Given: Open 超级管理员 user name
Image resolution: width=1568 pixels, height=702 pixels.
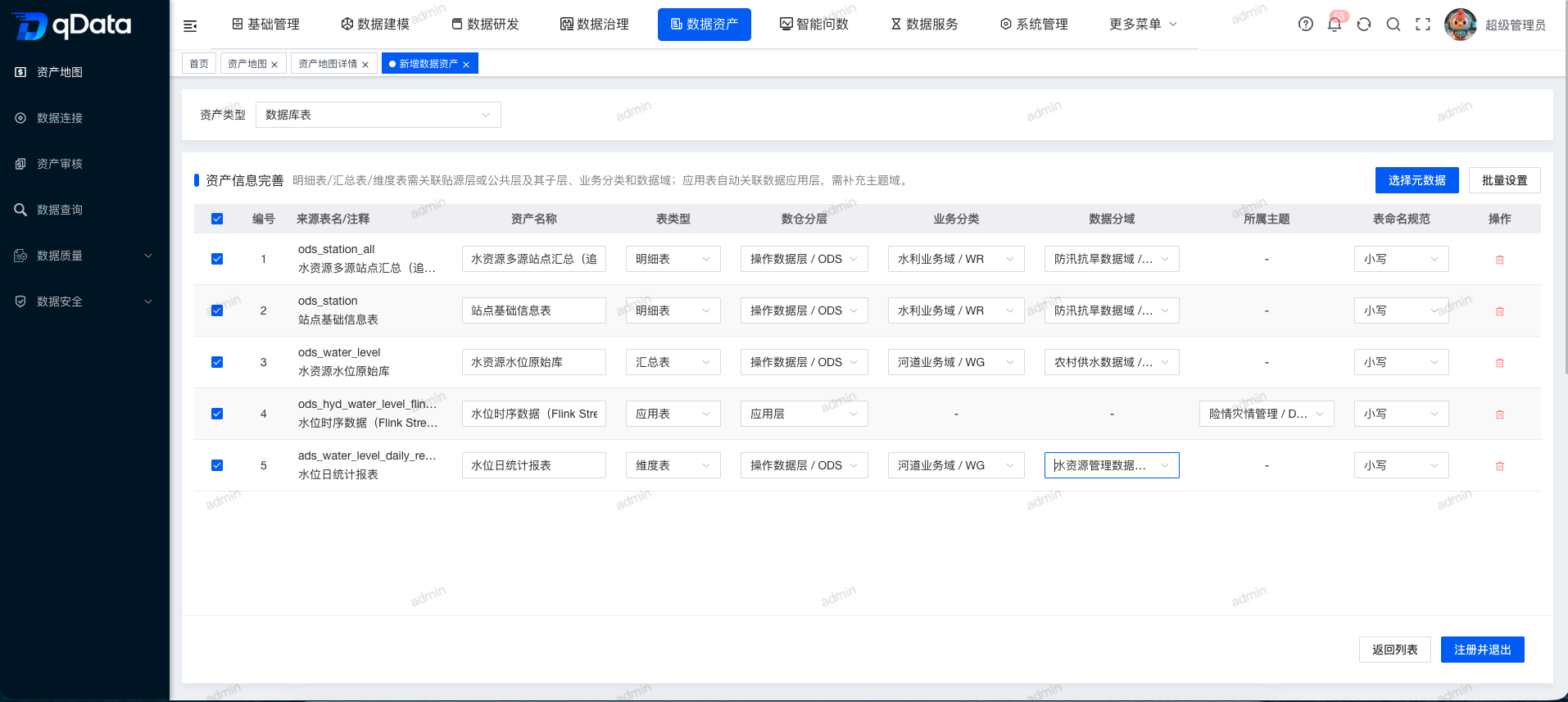Looking at the screenshot, I should click(x=1516, y=25).
